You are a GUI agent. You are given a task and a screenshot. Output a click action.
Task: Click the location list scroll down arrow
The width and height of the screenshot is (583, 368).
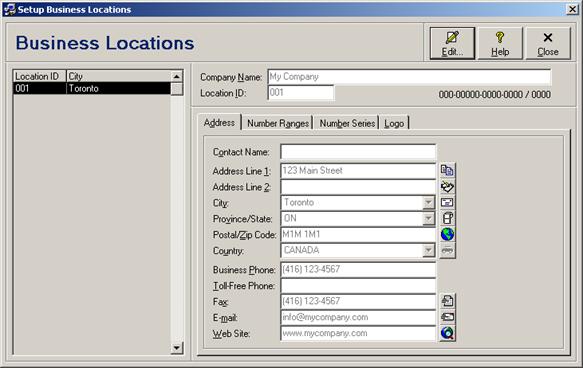coord(177,348)
